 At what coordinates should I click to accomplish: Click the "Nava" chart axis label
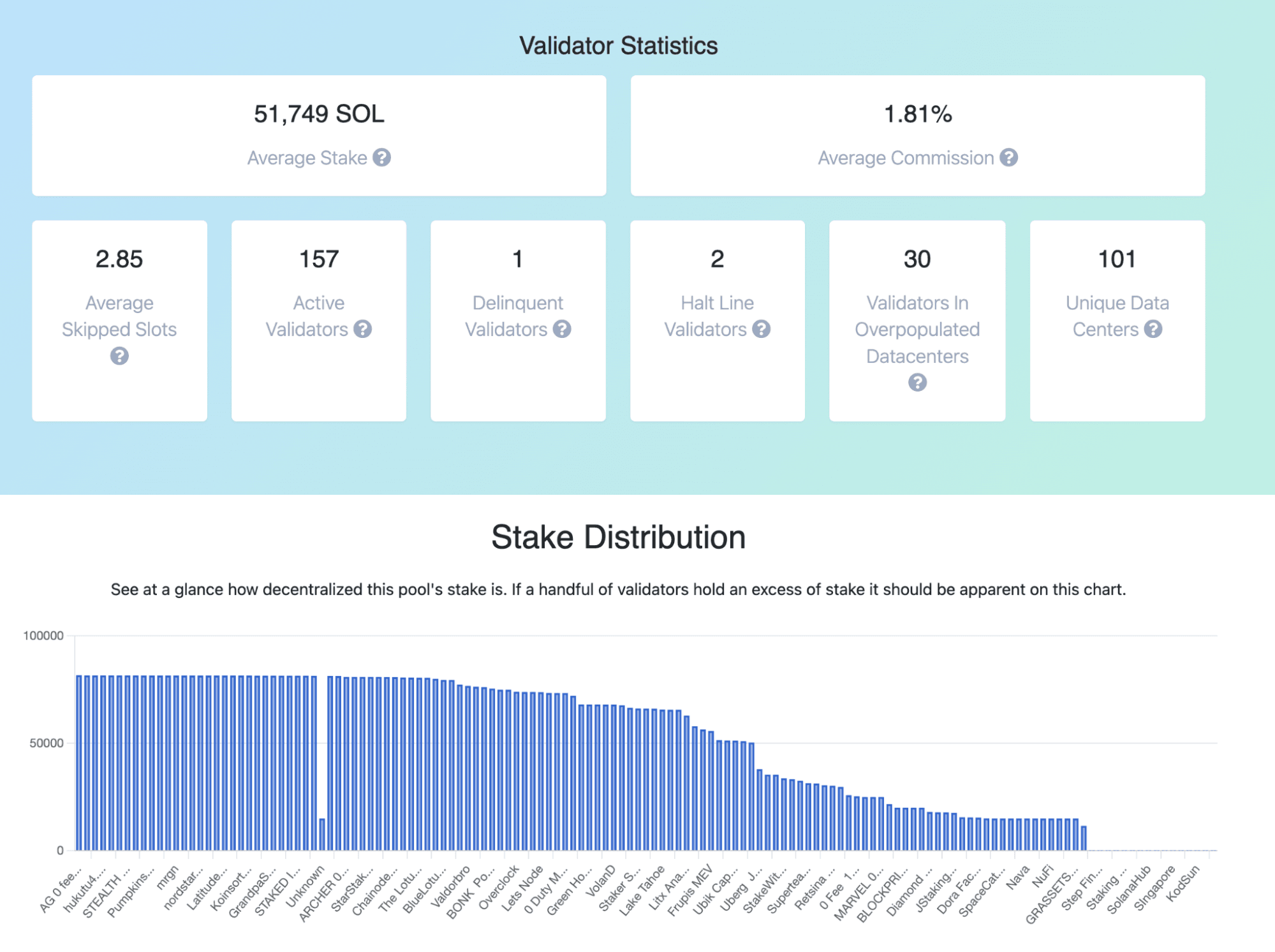point(1018,877)
